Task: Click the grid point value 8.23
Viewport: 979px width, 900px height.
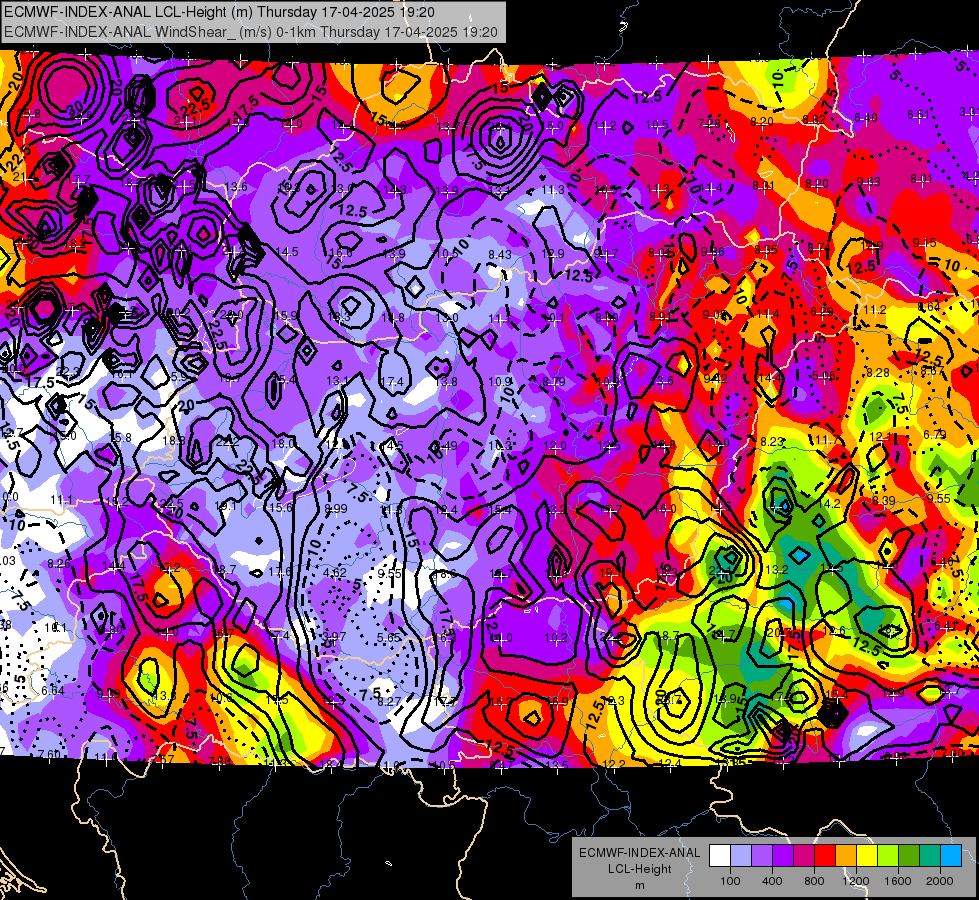Action: (772, 442)
